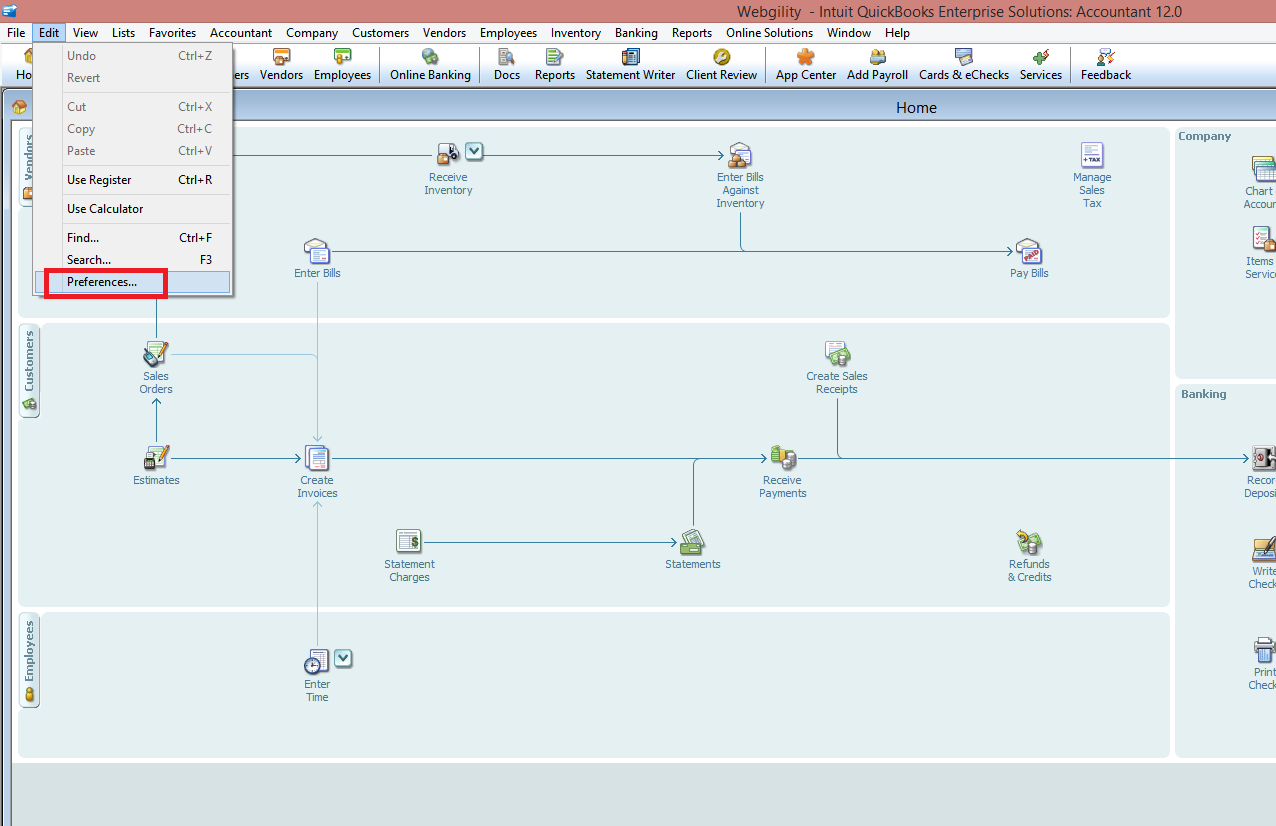Image resolution: width=1276 pixels, height=826 pixels.
Task: Open the Create Invoices icon
Action: tap(317, 458)
